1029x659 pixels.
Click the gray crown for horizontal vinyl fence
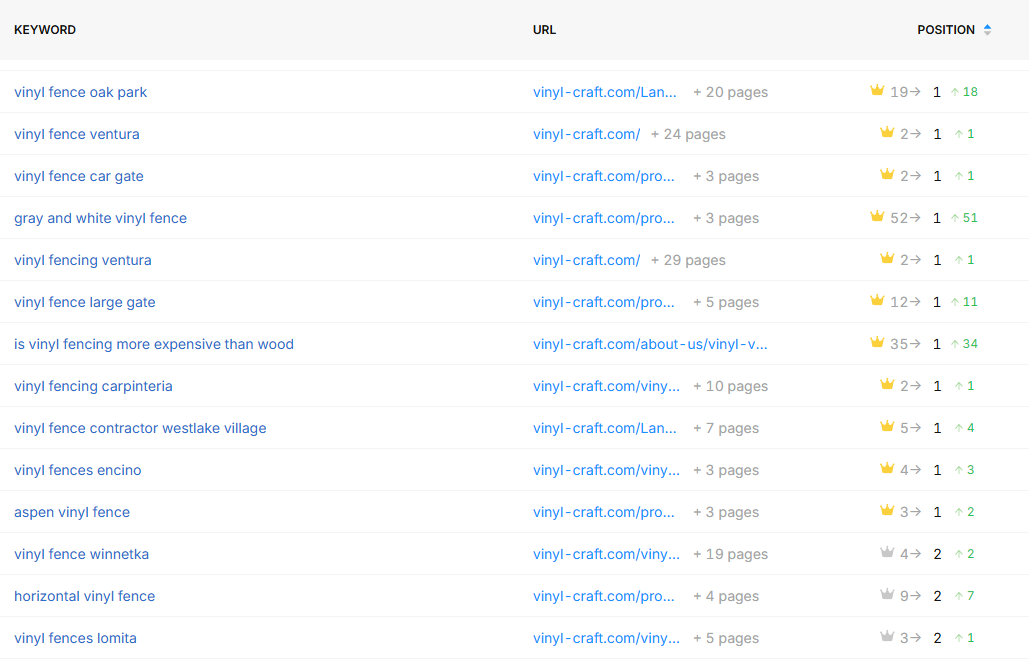887,595
